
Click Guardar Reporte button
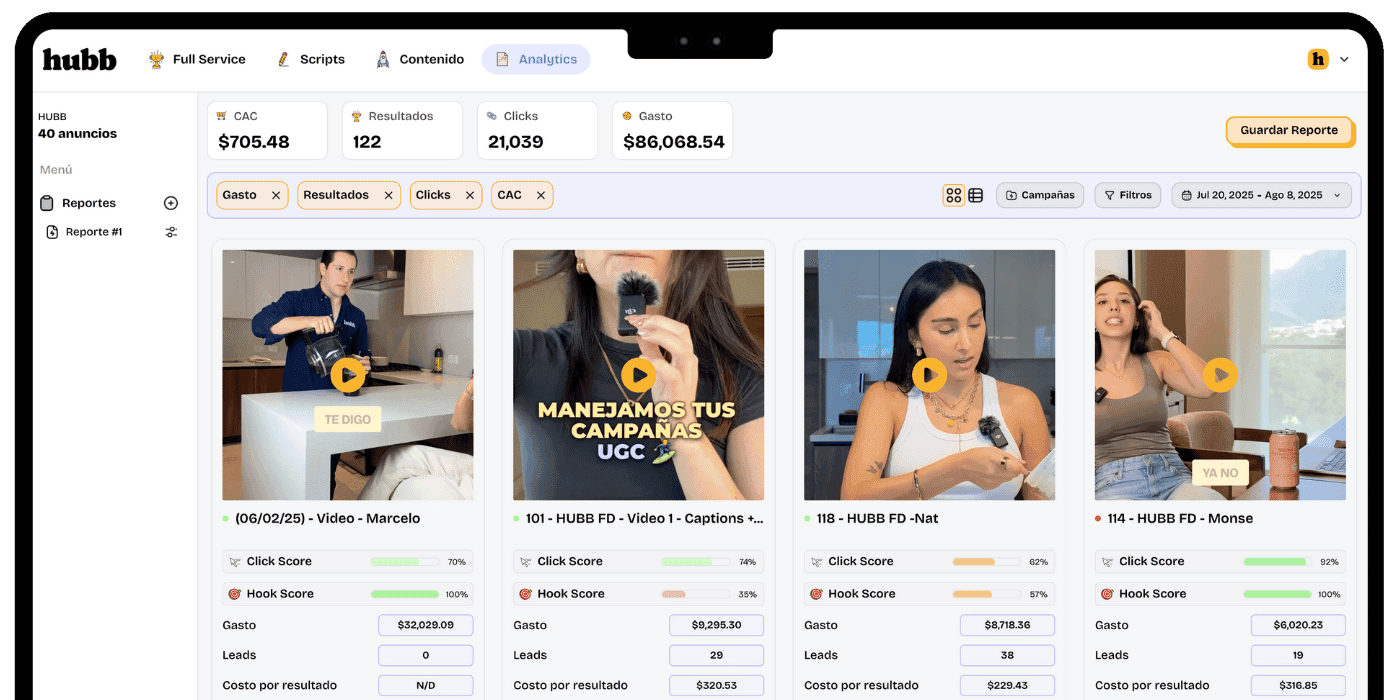point(1289,131)
